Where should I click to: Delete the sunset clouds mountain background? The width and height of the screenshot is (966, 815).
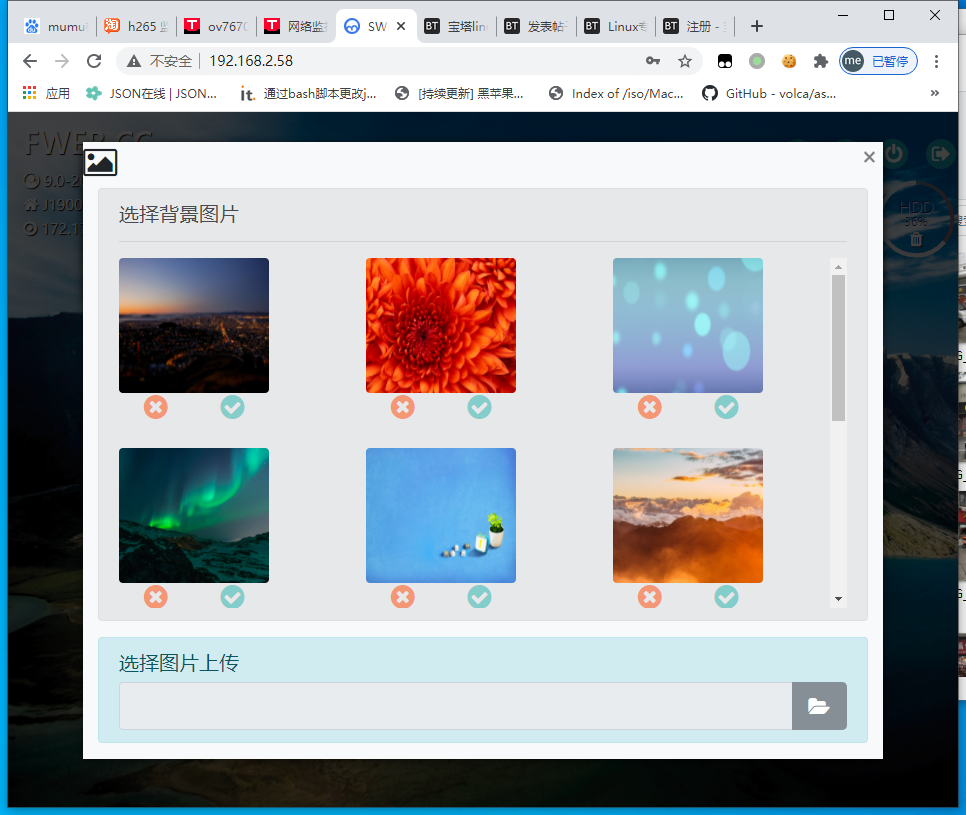tap(649, 597)
